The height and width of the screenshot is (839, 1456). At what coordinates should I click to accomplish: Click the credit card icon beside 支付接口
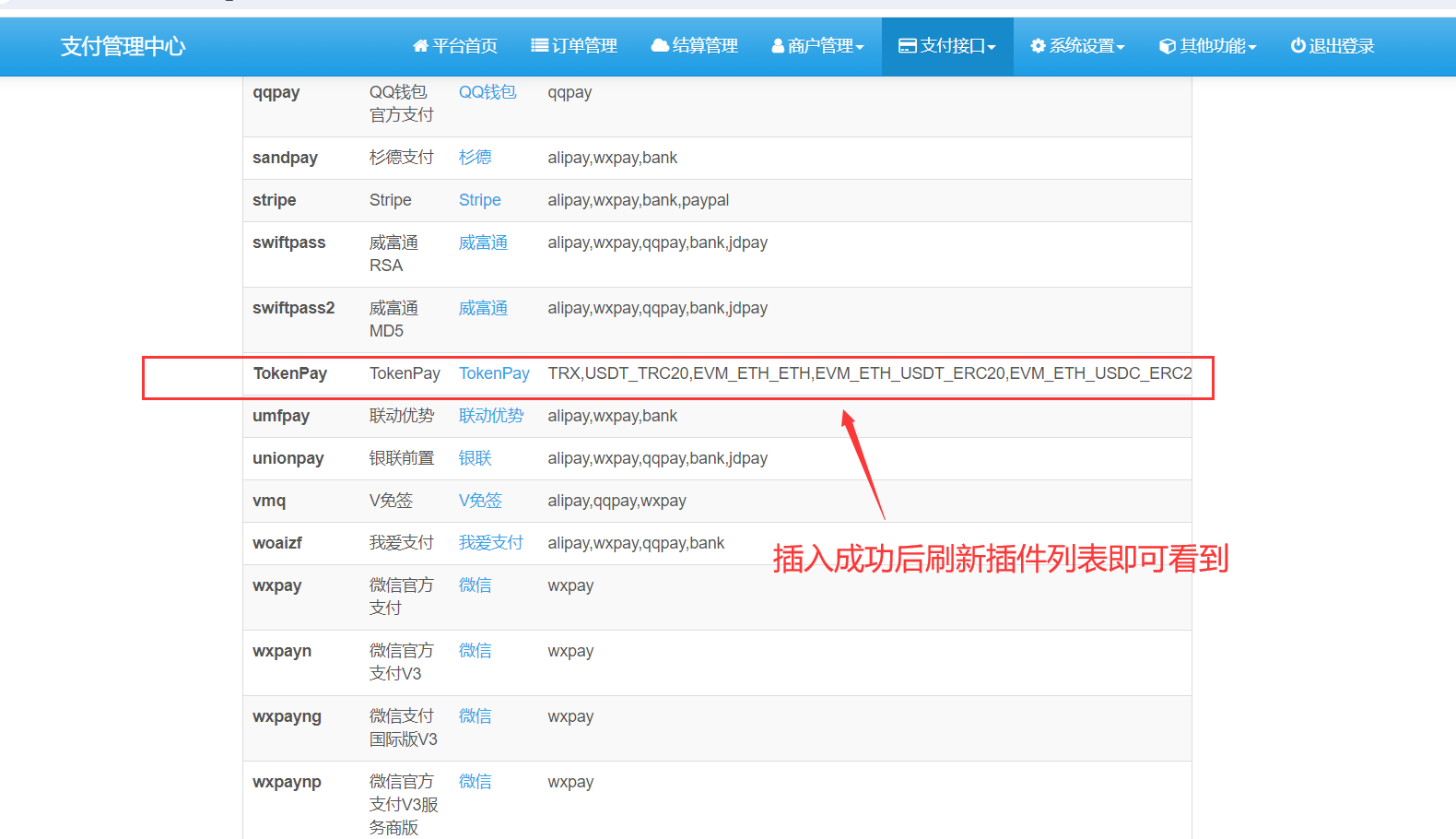pyautogui.click(x=908, y=46)
